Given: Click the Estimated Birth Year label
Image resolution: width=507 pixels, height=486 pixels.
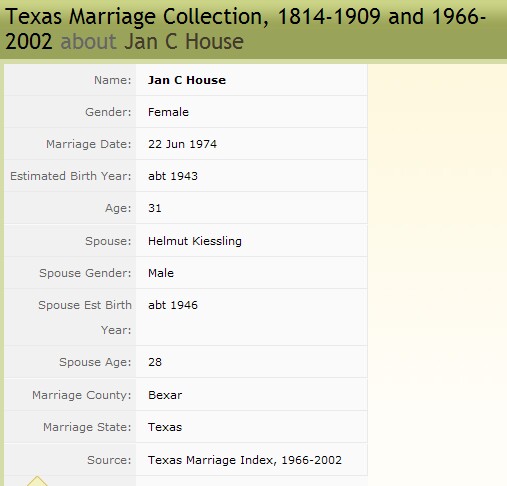Looking at the screenshot, I should [71, 176].
